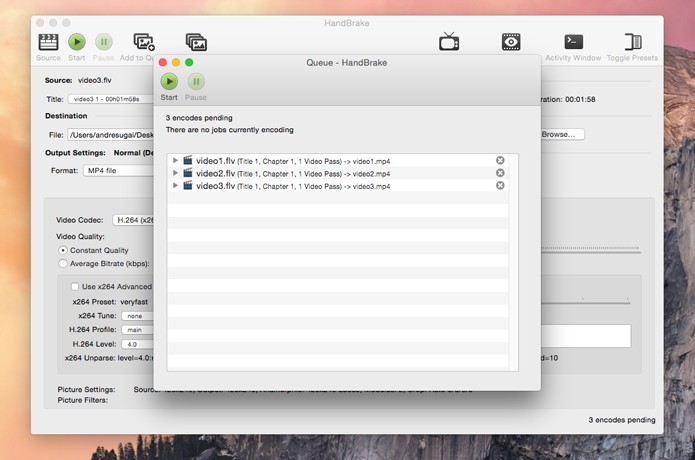Click the 'Source: video3.flv' label
This screenshot has width=695, height=460.
pyautogui.click(x=78, y=80)
